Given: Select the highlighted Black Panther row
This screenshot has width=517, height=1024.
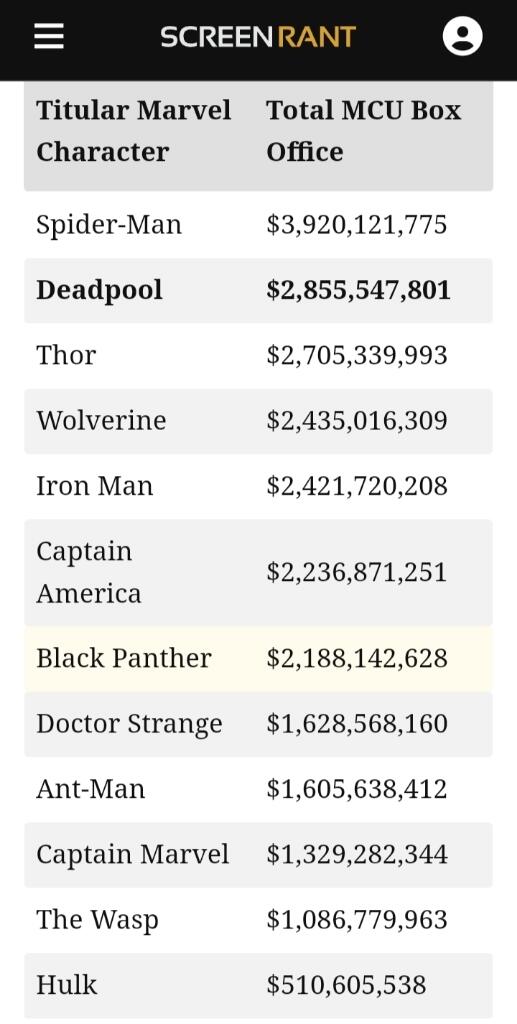Looking at the screenshot, I should click(258, 658).
